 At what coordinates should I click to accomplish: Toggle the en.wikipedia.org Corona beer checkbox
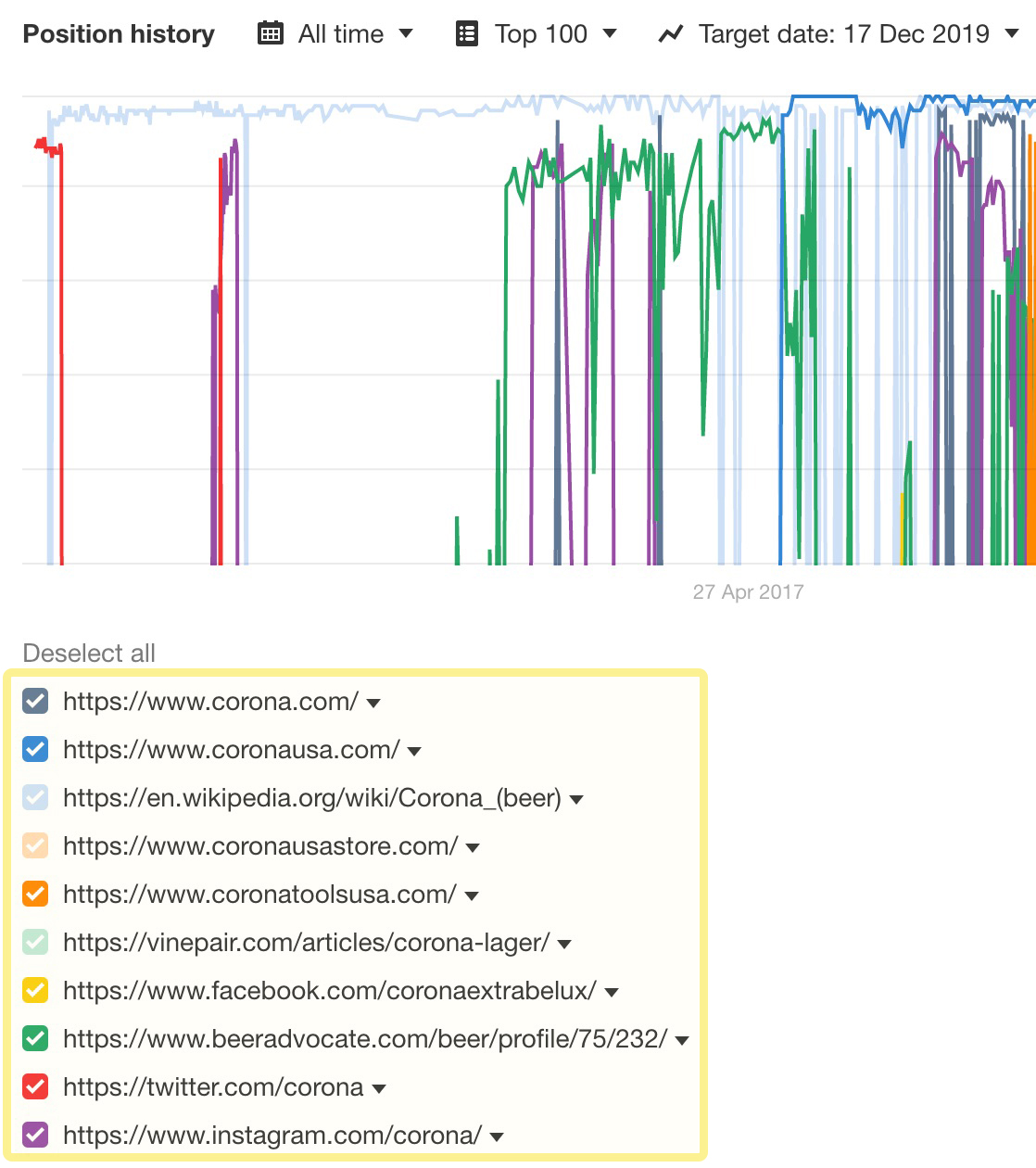[35, 797]
